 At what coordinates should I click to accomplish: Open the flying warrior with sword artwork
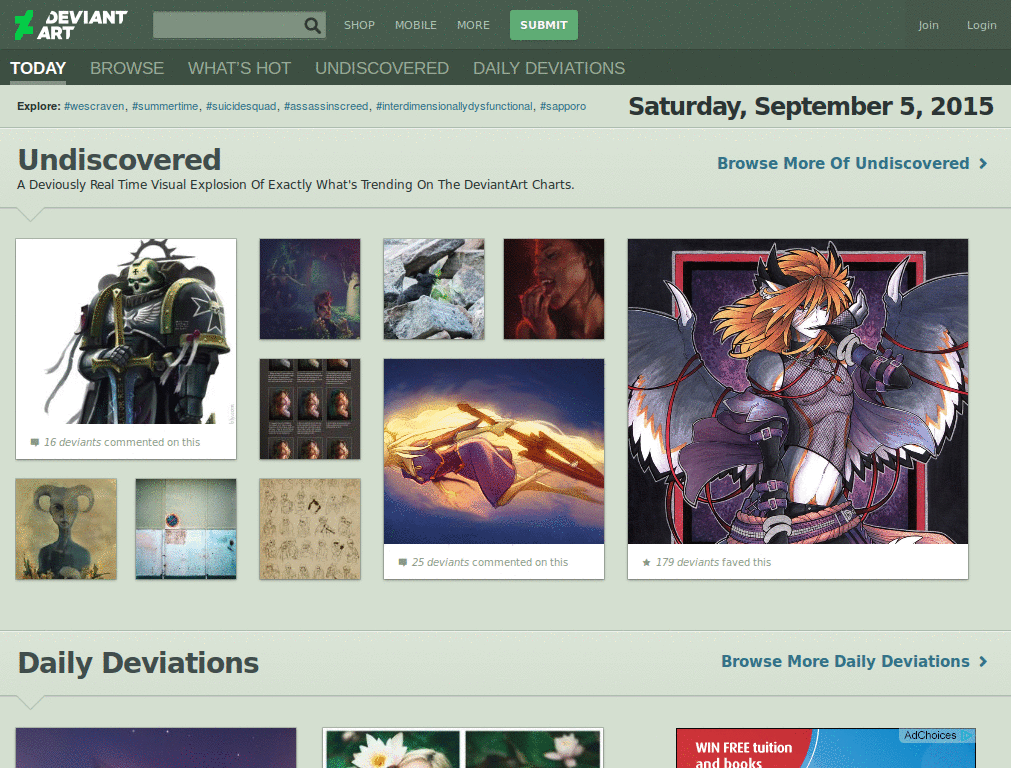[494, 451]
